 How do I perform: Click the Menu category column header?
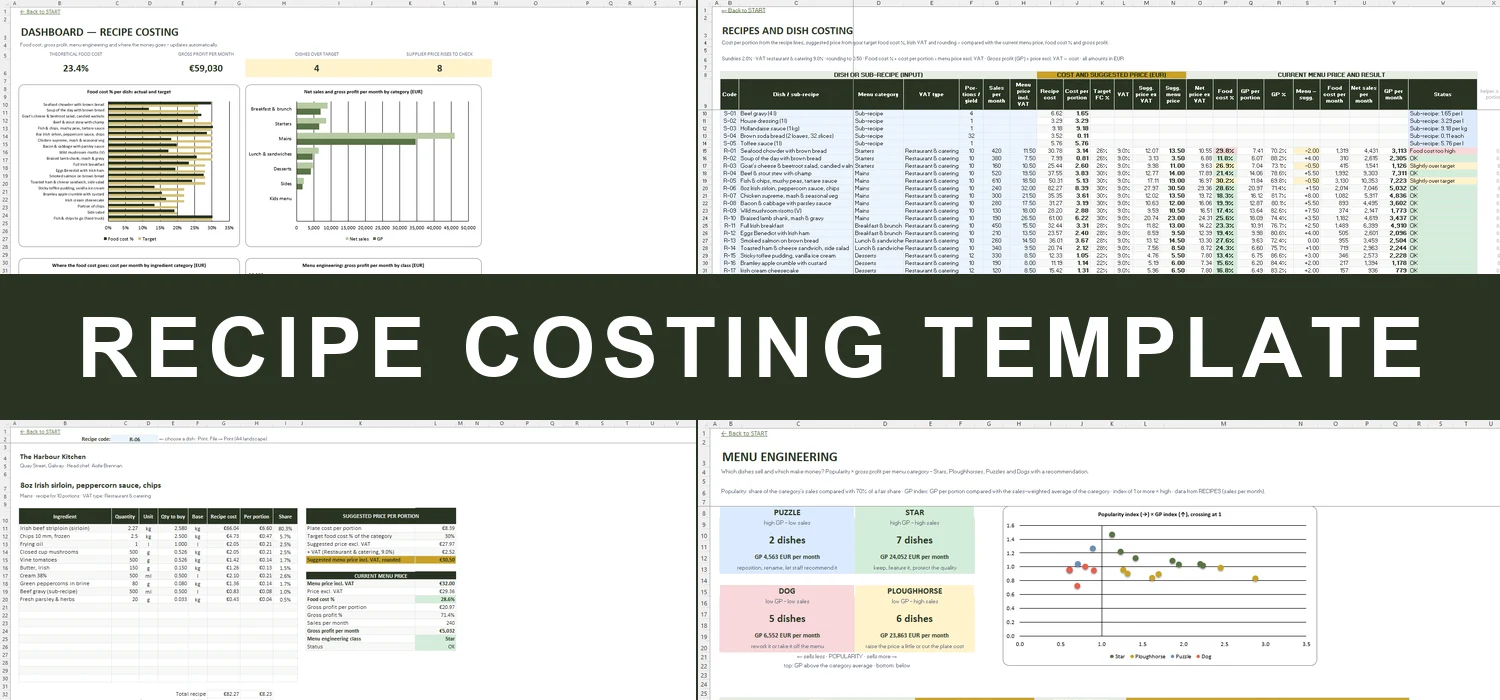coord(878,93)
